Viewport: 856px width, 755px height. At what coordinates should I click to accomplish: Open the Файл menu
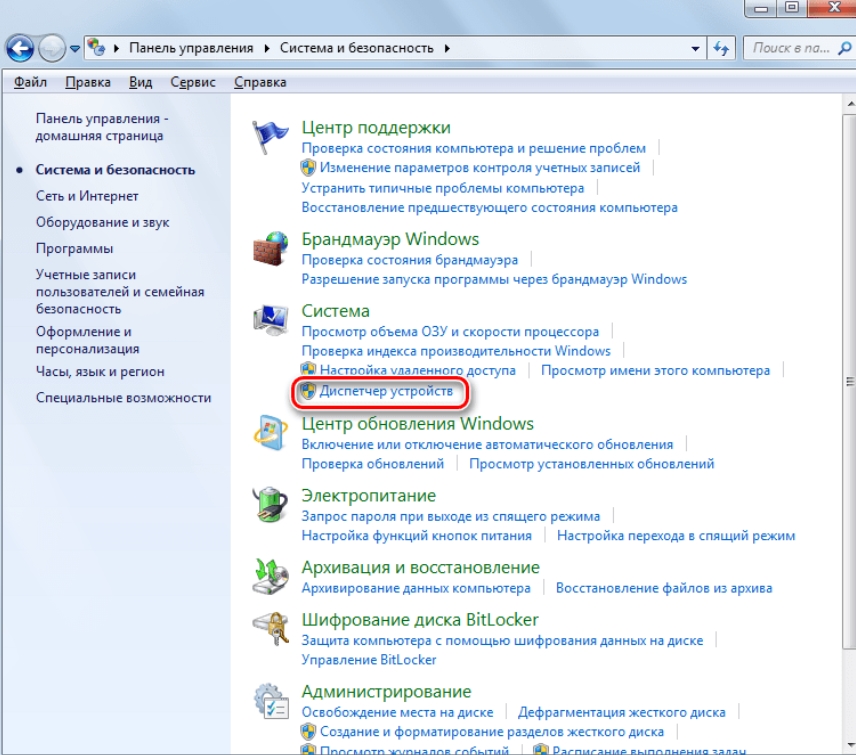tap(31, 83)
